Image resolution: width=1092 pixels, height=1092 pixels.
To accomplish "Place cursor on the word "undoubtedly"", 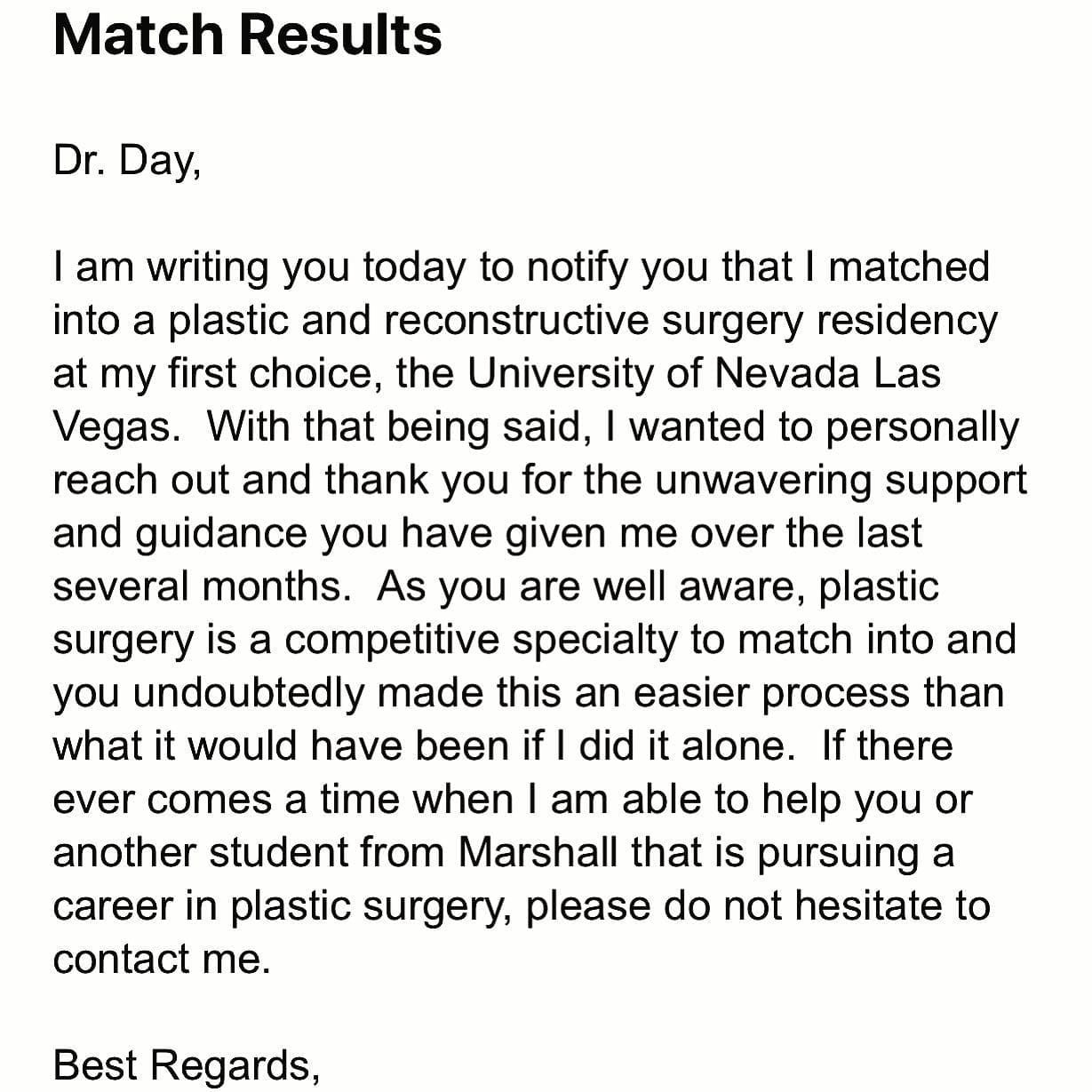I will pyautogui.click(x=250, y=693).
